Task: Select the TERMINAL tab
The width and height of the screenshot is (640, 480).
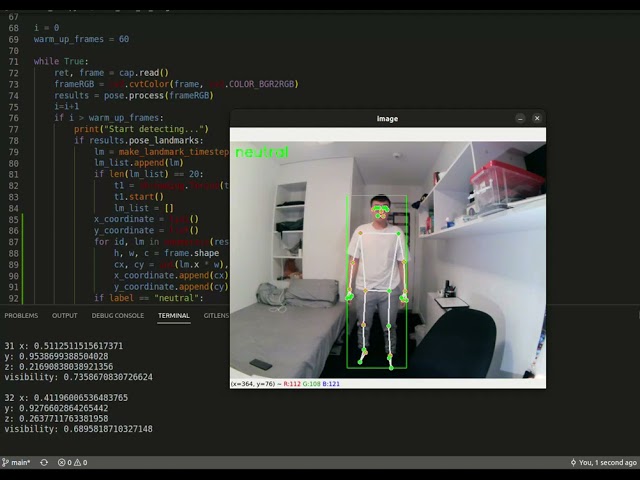Action: (x=174, y=316)
